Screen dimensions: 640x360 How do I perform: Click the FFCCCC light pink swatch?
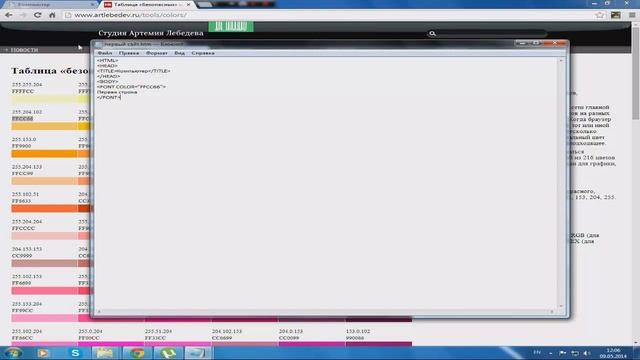pos(44,236)
